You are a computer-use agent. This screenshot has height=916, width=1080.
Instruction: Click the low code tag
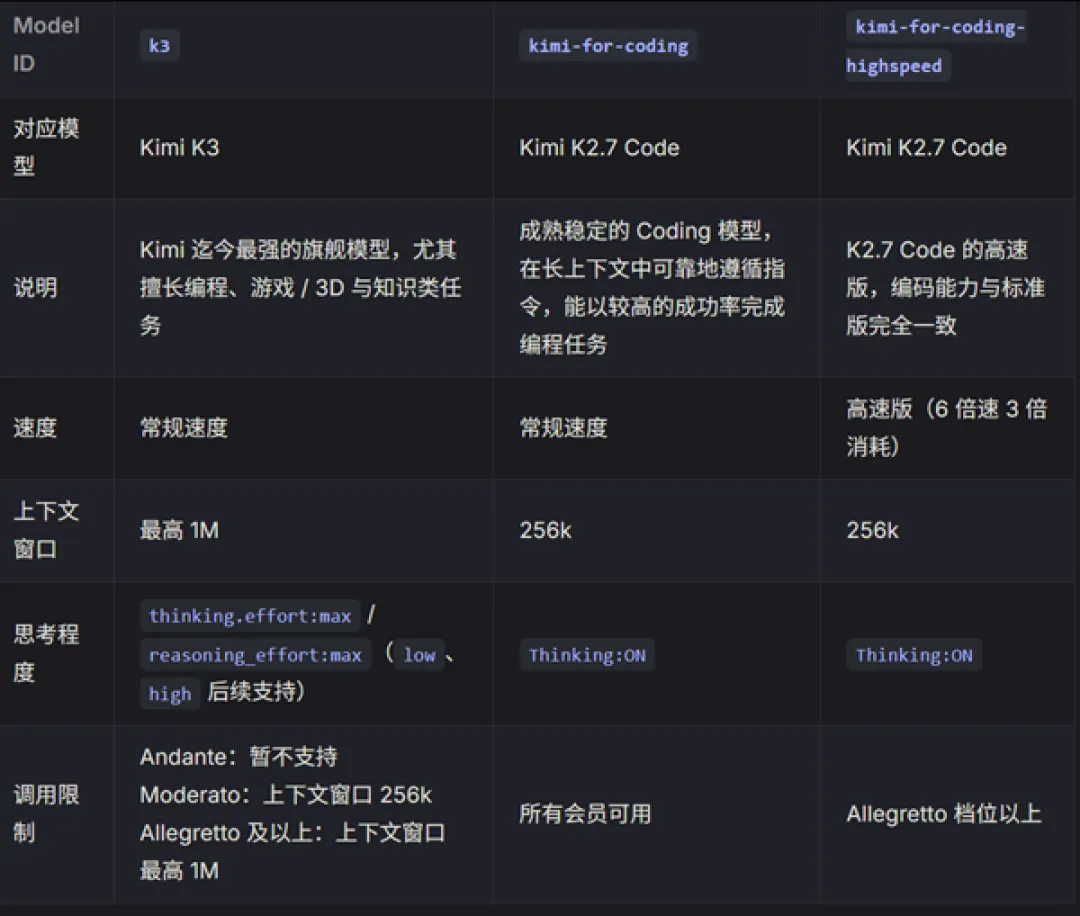(419, 654)
